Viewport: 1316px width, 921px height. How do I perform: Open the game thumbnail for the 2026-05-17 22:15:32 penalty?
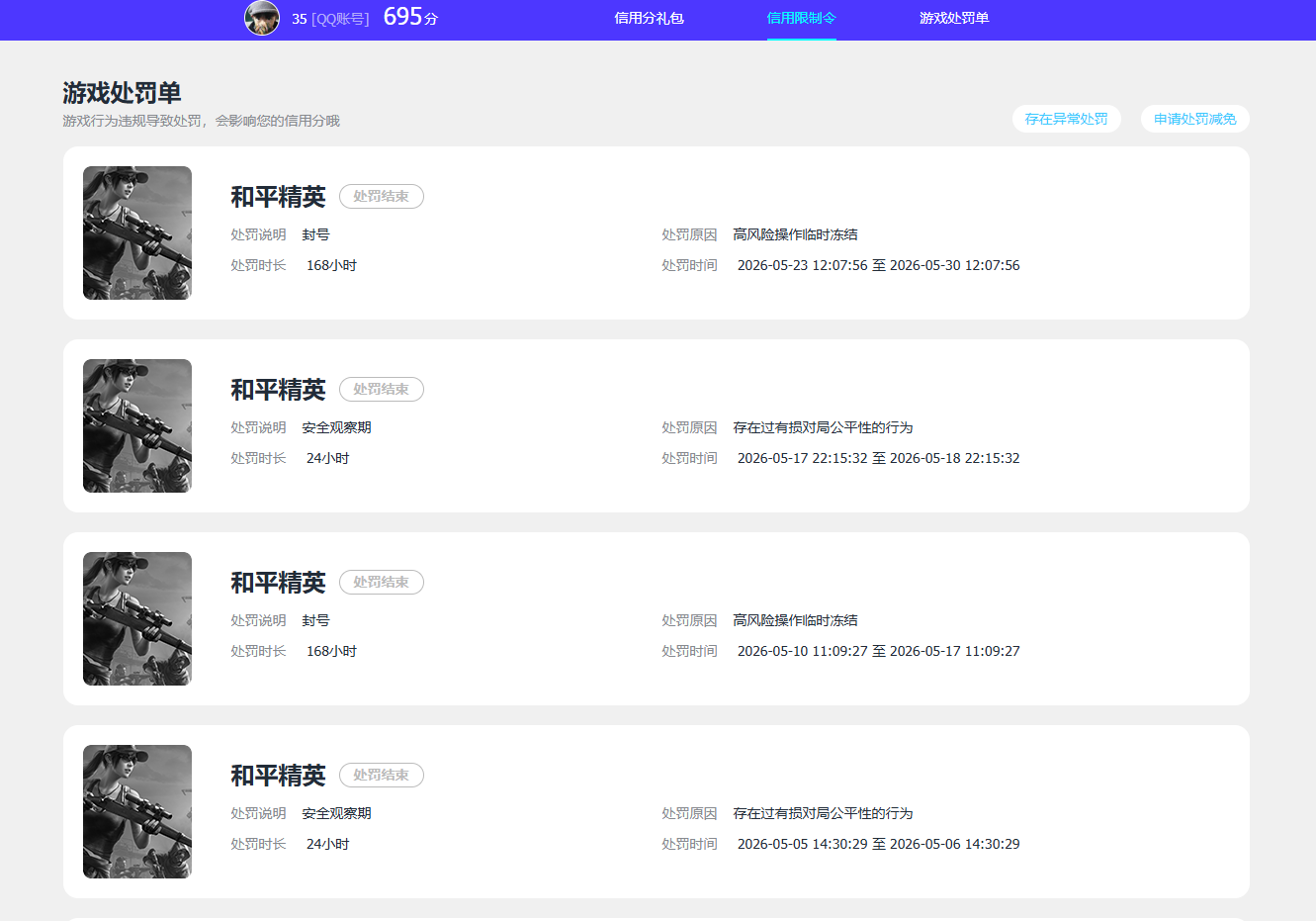pyautogui.click(x=137, y=425)
